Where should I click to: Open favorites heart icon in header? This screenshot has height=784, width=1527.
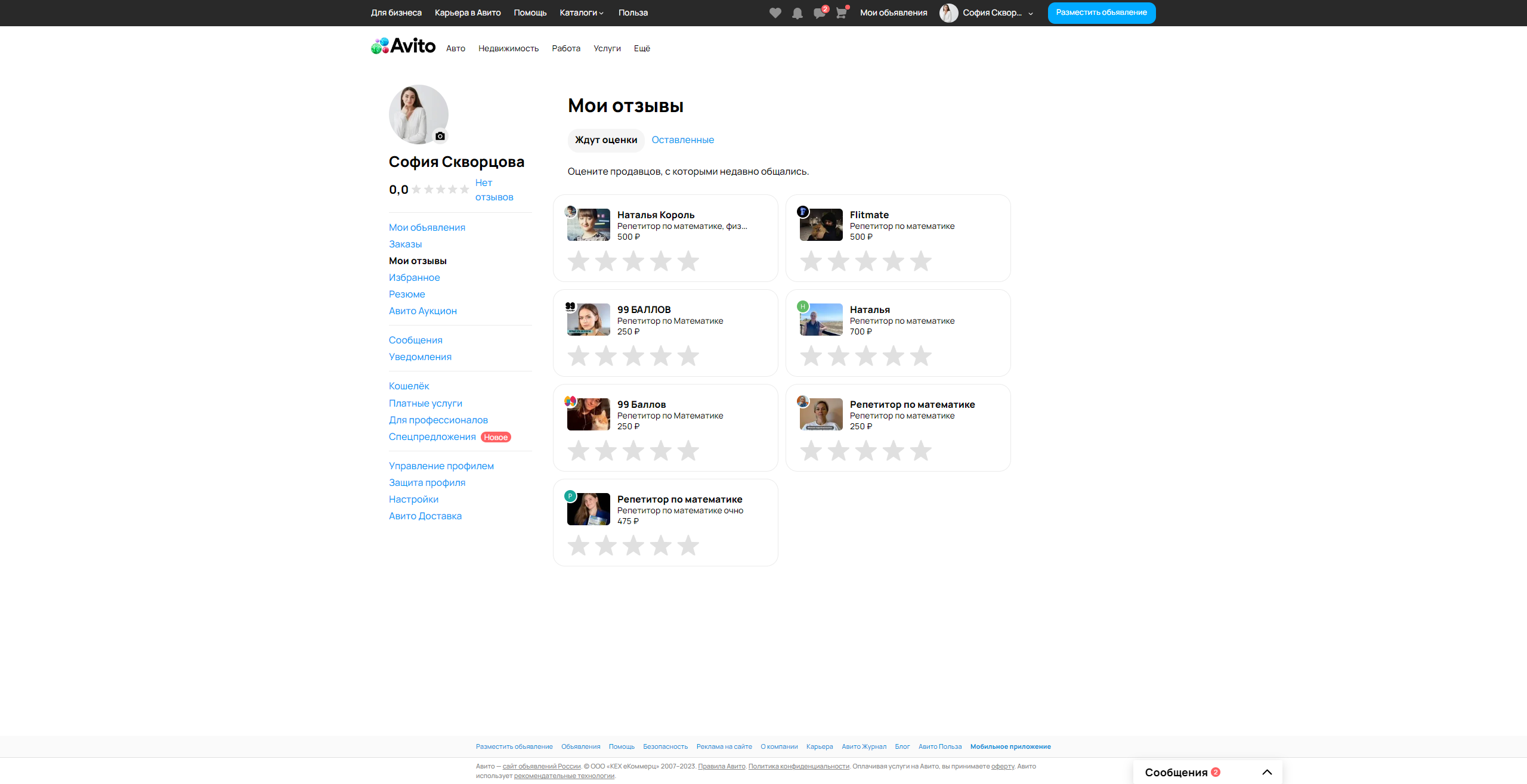(775, 13)
